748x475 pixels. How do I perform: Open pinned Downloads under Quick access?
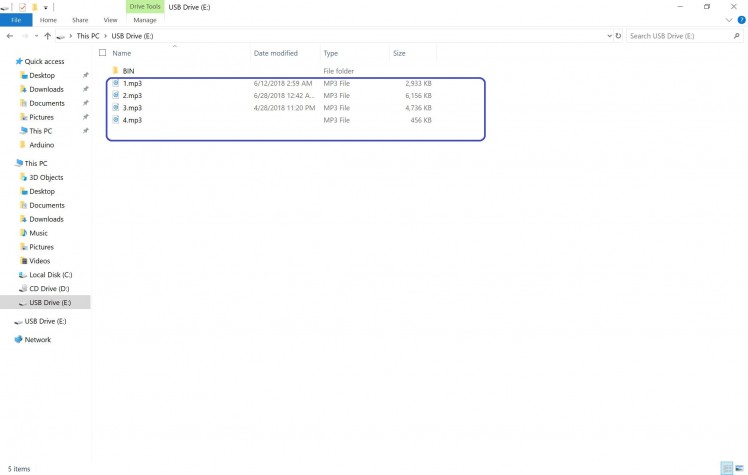tap(46, 89)
